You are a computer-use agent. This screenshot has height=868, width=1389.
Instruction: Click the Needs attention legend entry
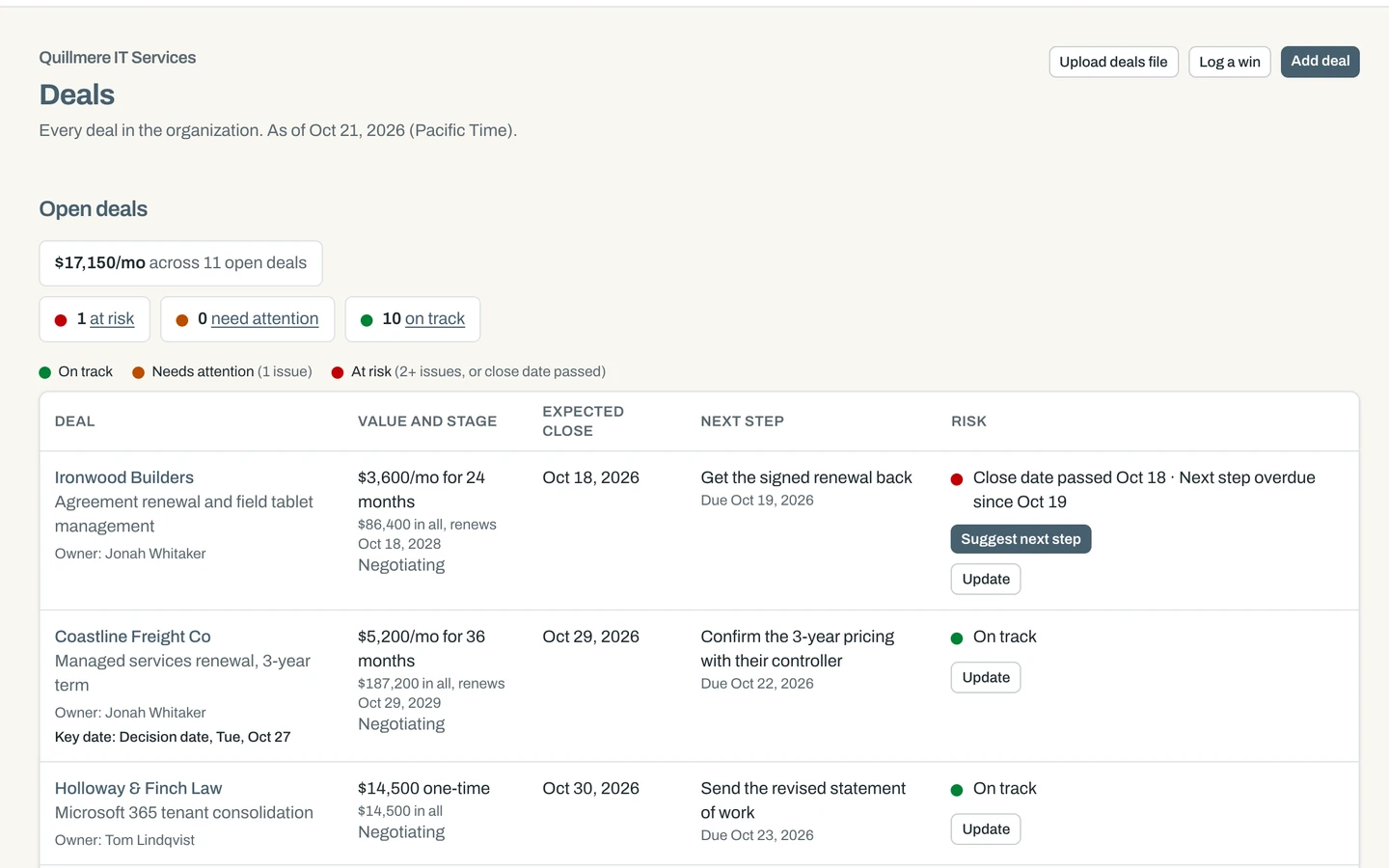tap(222, 371)
